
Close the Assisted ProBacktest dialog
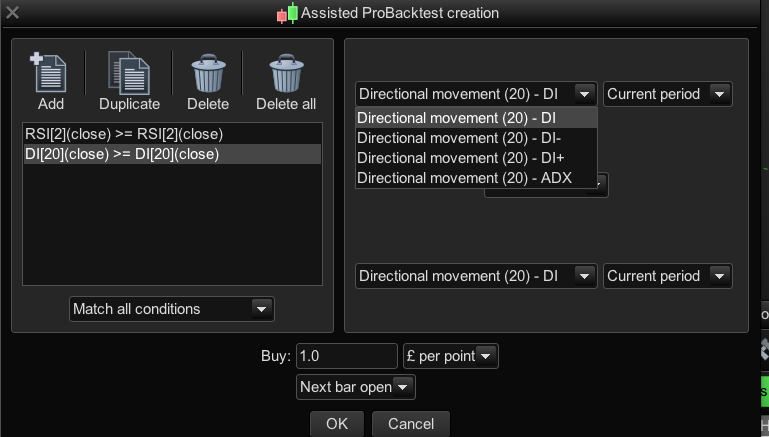(x=12, y=14)
